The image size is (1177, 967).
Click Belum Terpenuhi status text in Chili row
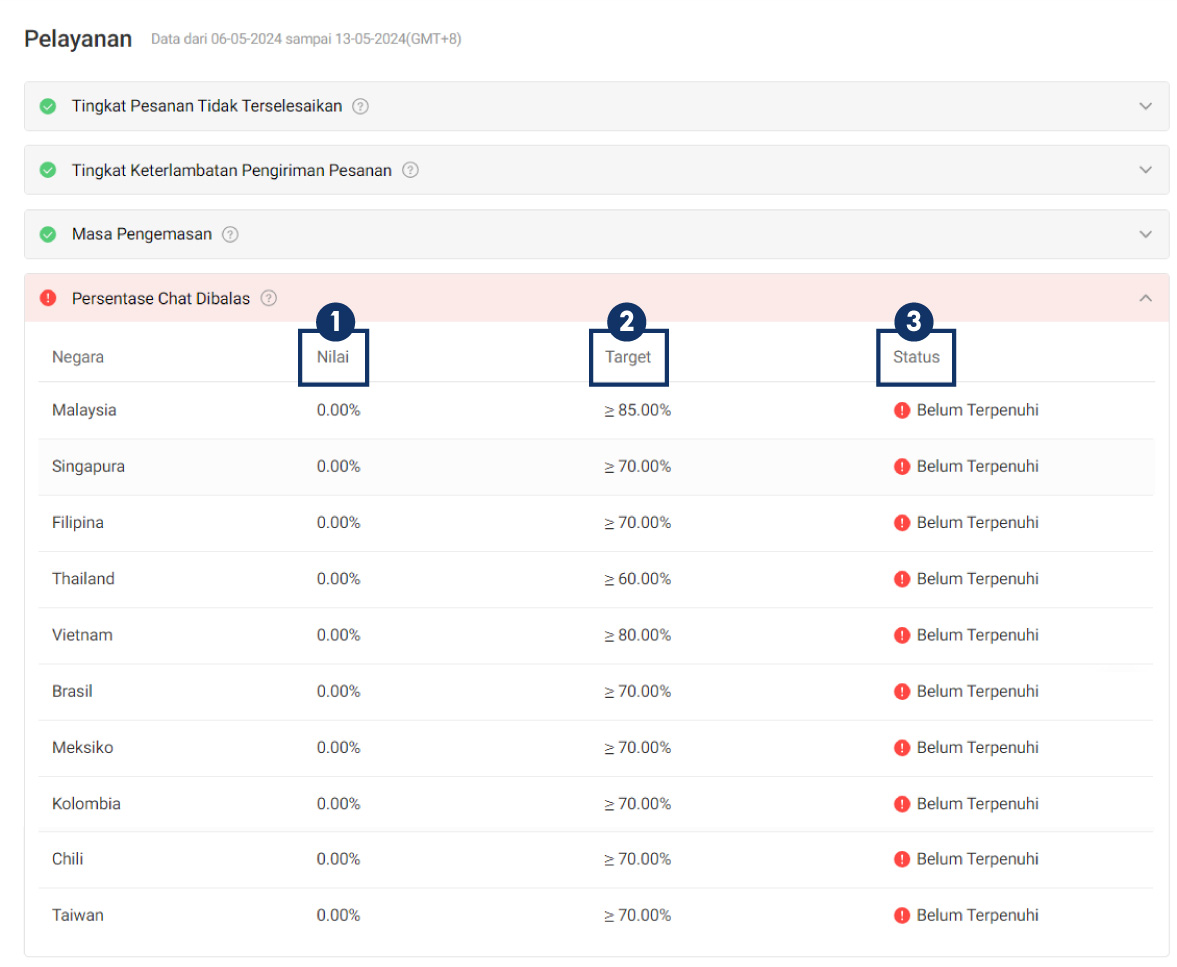(x=977, y=860)
